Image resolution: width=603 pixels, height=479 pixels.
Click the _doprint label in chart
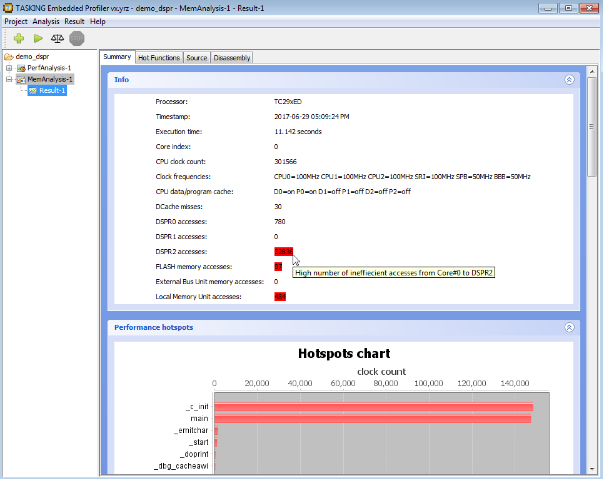[x=194, y=454]
